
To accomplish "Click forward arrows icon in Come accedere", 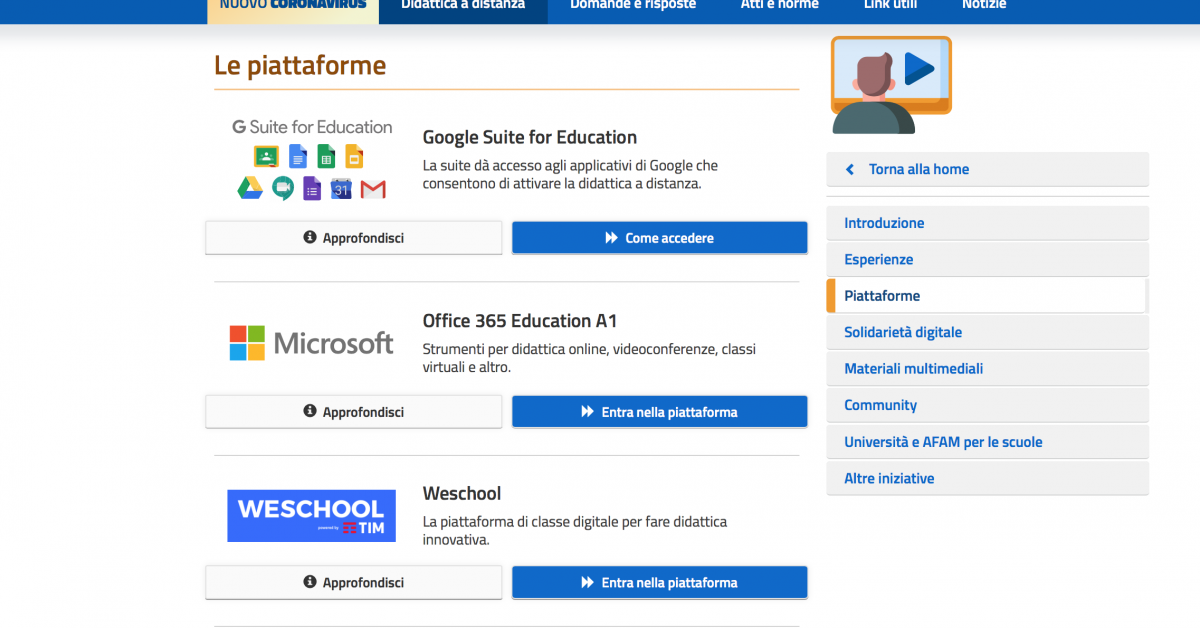I will click(611, 238).
